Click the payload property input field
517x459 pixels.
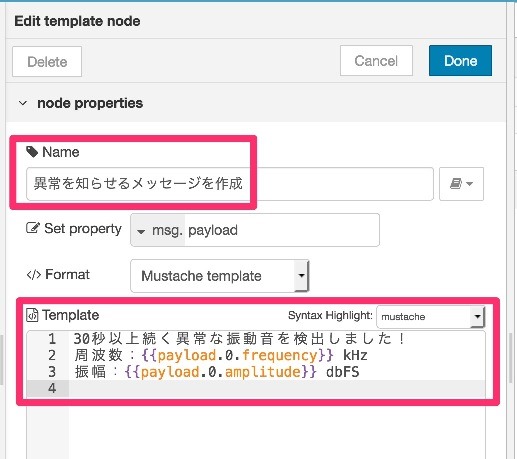[282, 230]
